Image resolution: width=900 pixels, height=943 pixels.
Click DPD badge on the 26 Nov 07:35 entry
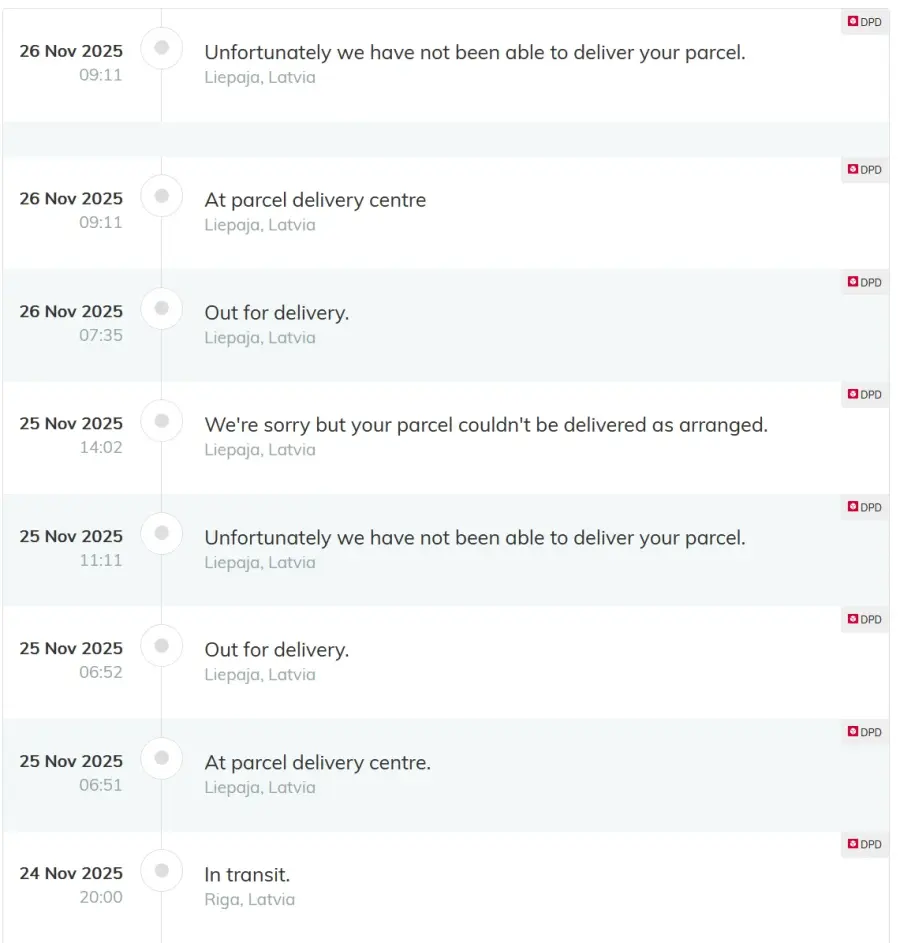point(865,283)
